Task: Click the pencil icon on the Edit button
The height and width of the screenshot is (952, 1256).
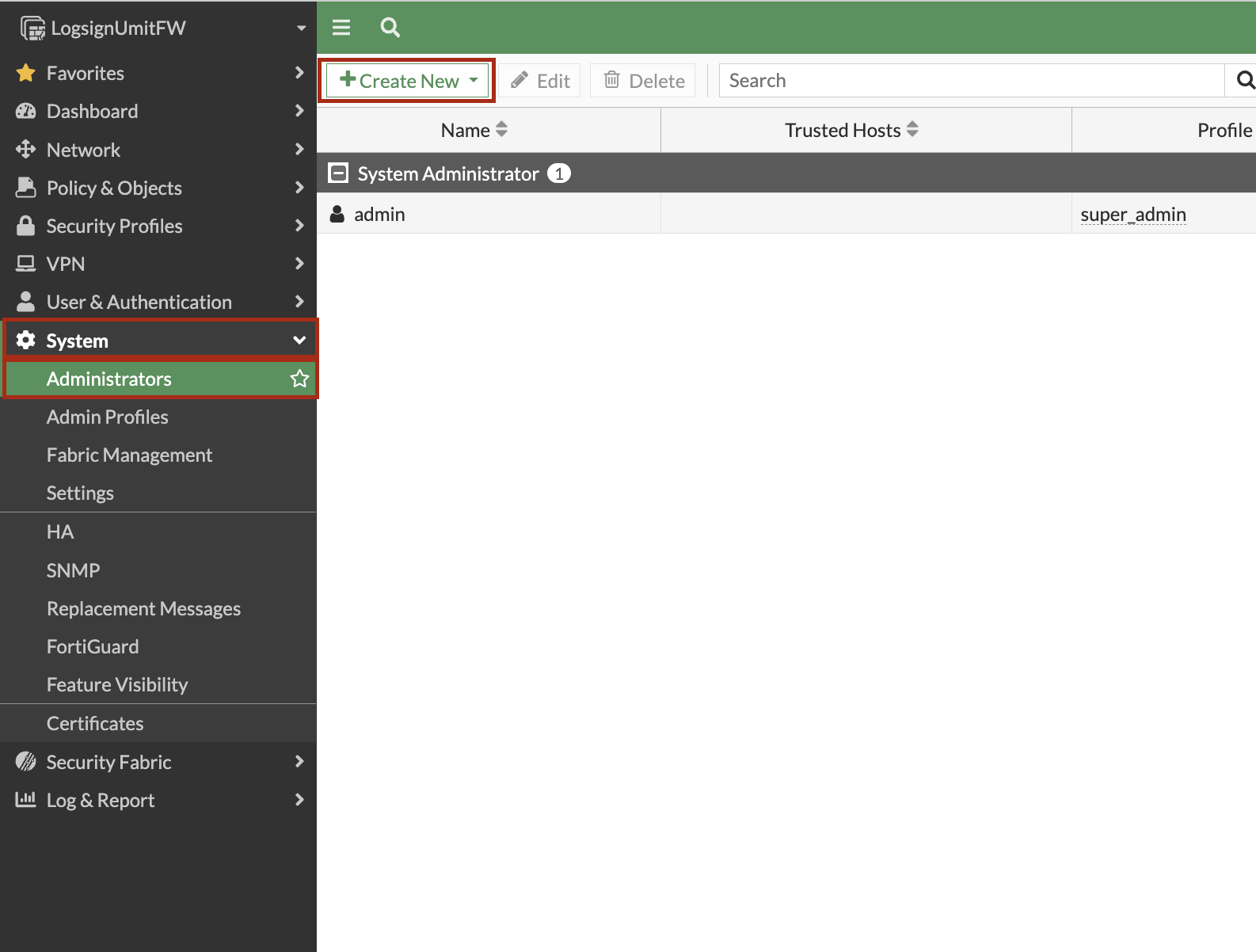Action: [520, 80]
